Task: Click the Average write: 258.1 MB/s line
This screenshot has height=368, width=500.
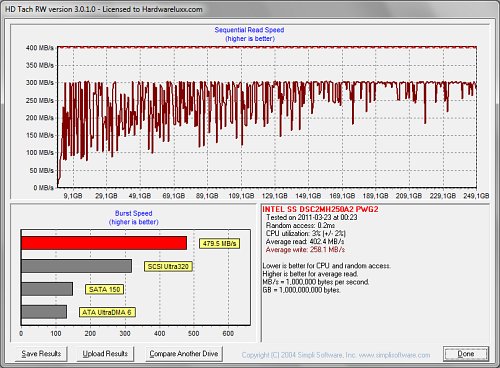Action: (x=305, y=250)
